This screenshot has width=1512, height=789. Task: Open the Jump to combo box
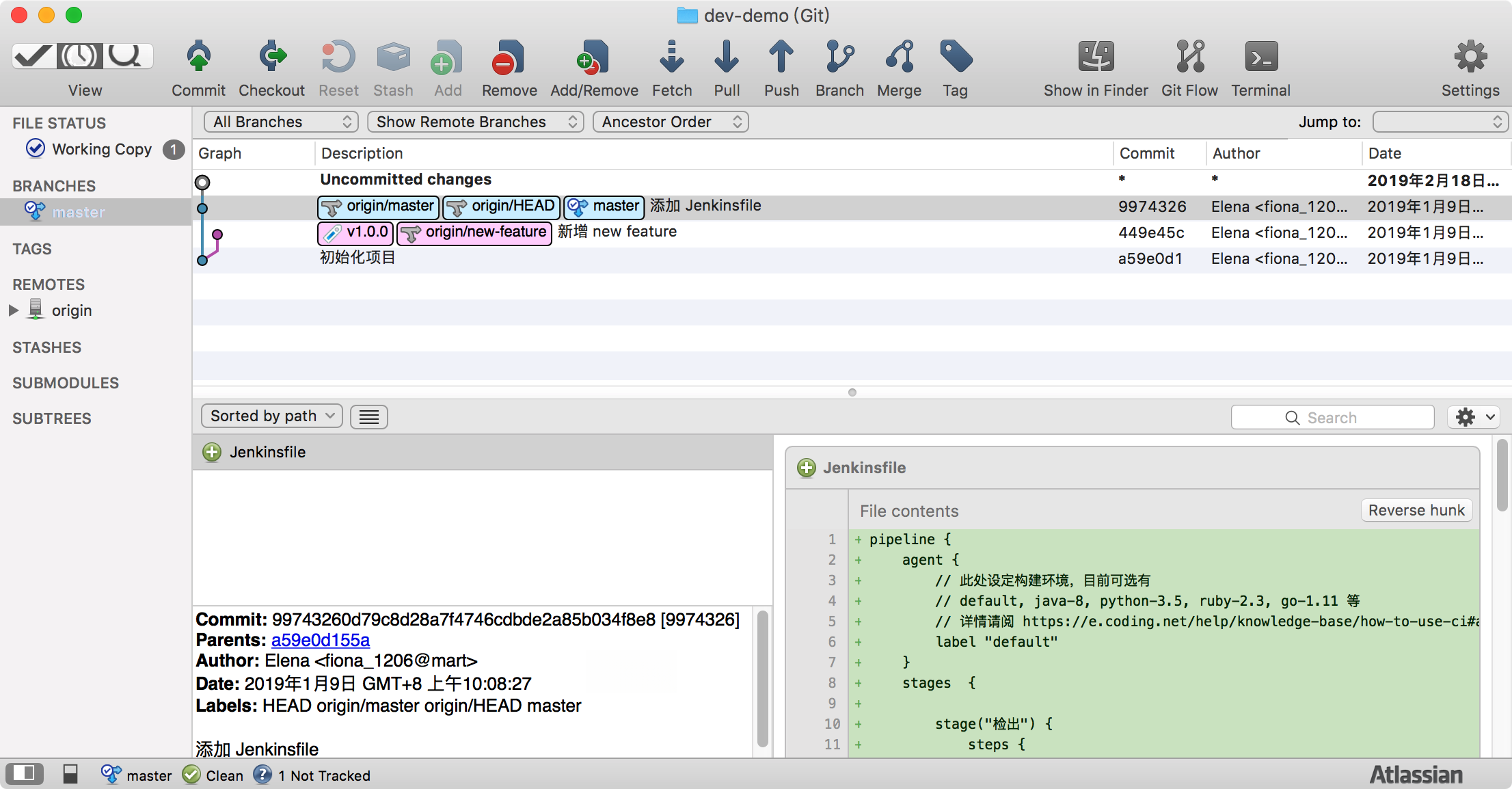click(x=1439, y=122)
